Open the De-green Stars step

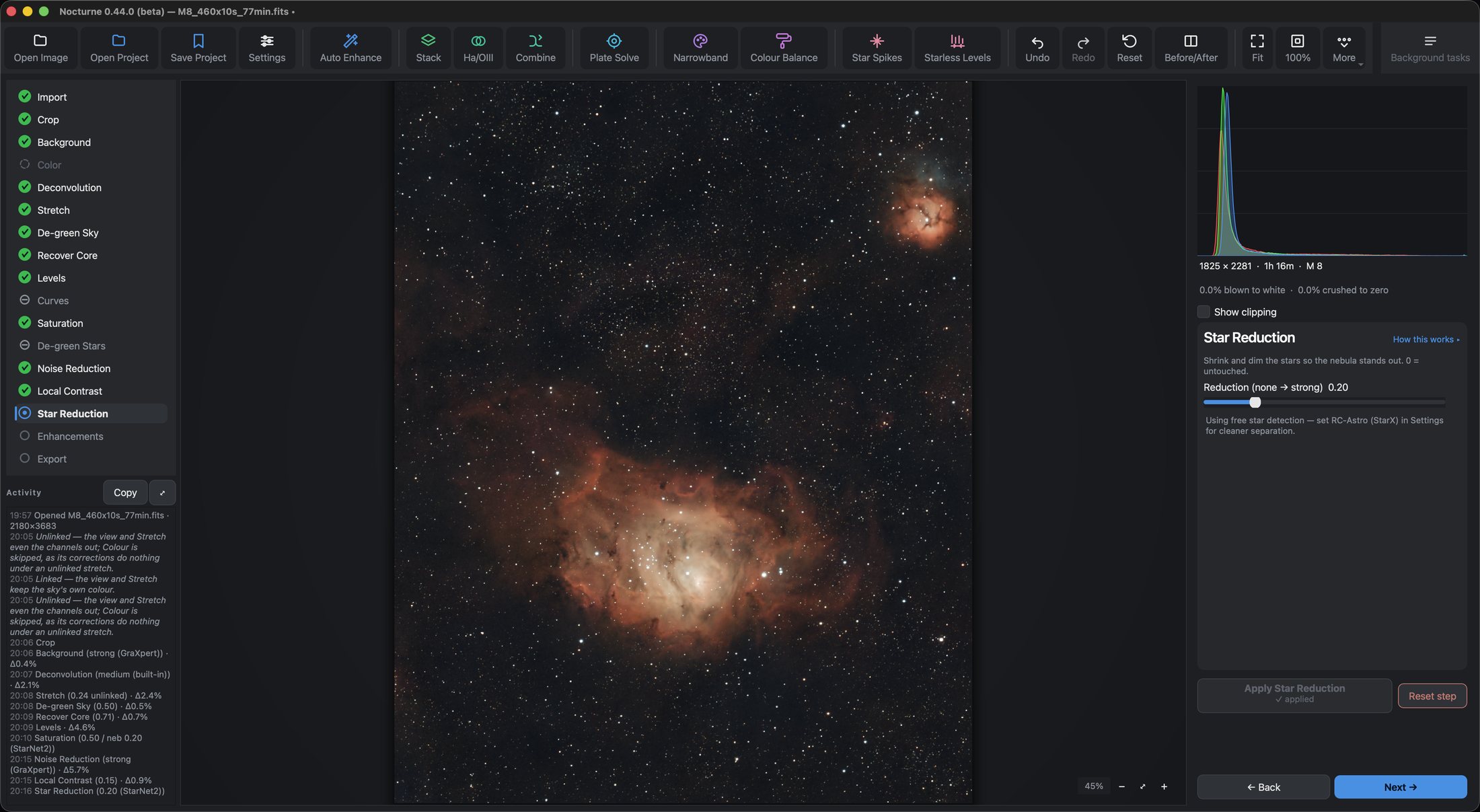click(91, 346)
